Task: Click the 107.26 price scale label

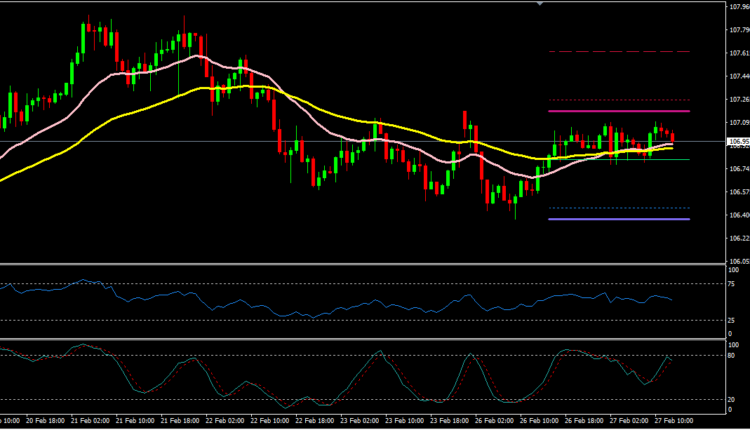Action: pos(738,99)
